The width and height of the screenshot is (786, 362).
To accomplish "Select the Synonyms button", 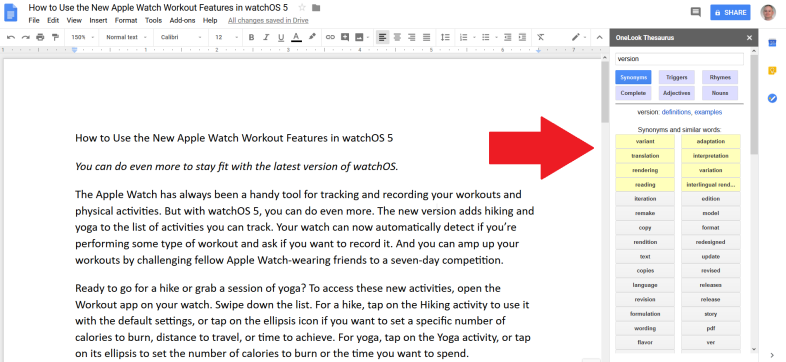I will point(633,77).
